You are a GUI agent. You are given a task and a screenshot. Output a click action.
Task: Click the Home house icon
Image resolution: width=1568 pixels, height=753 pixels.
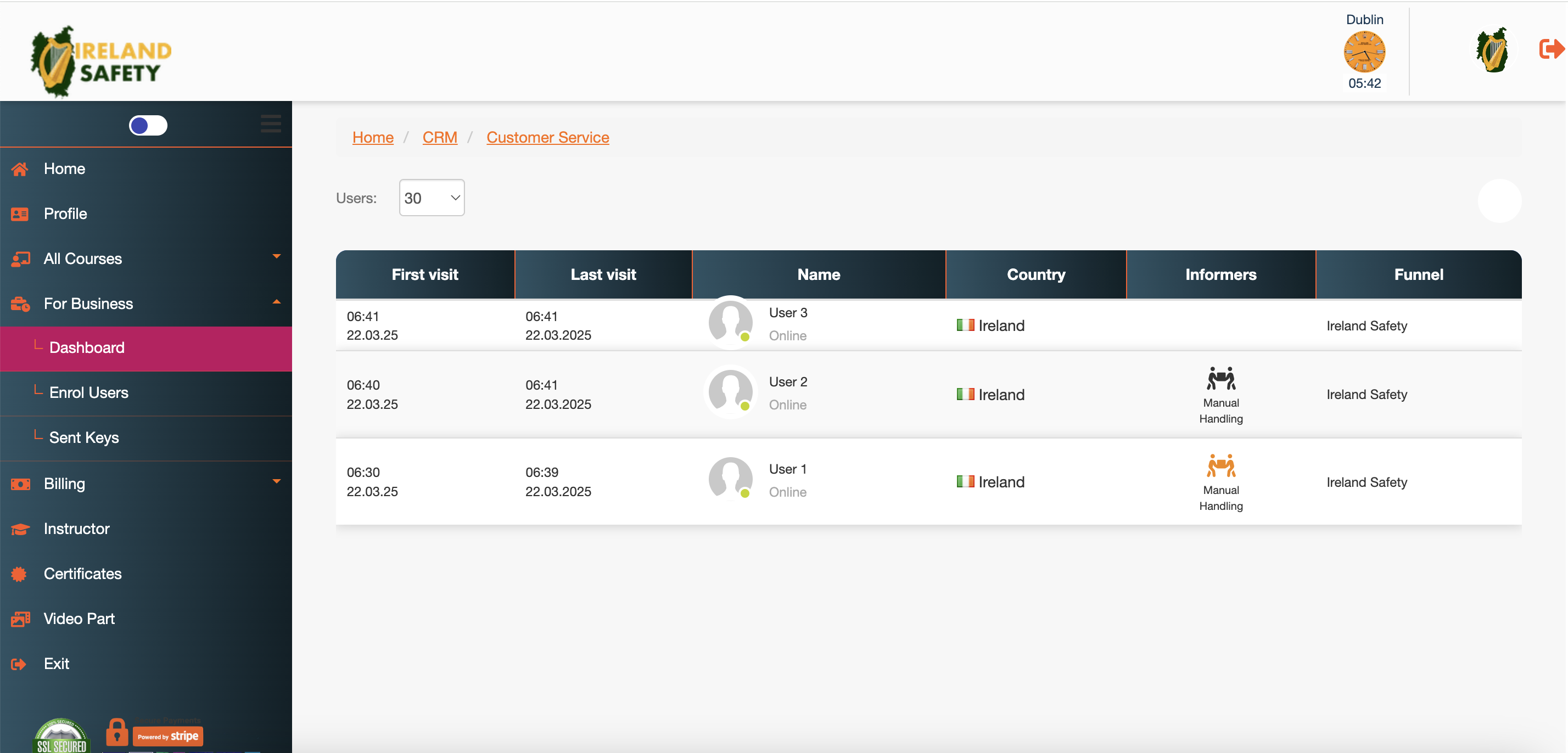point(20,169)
